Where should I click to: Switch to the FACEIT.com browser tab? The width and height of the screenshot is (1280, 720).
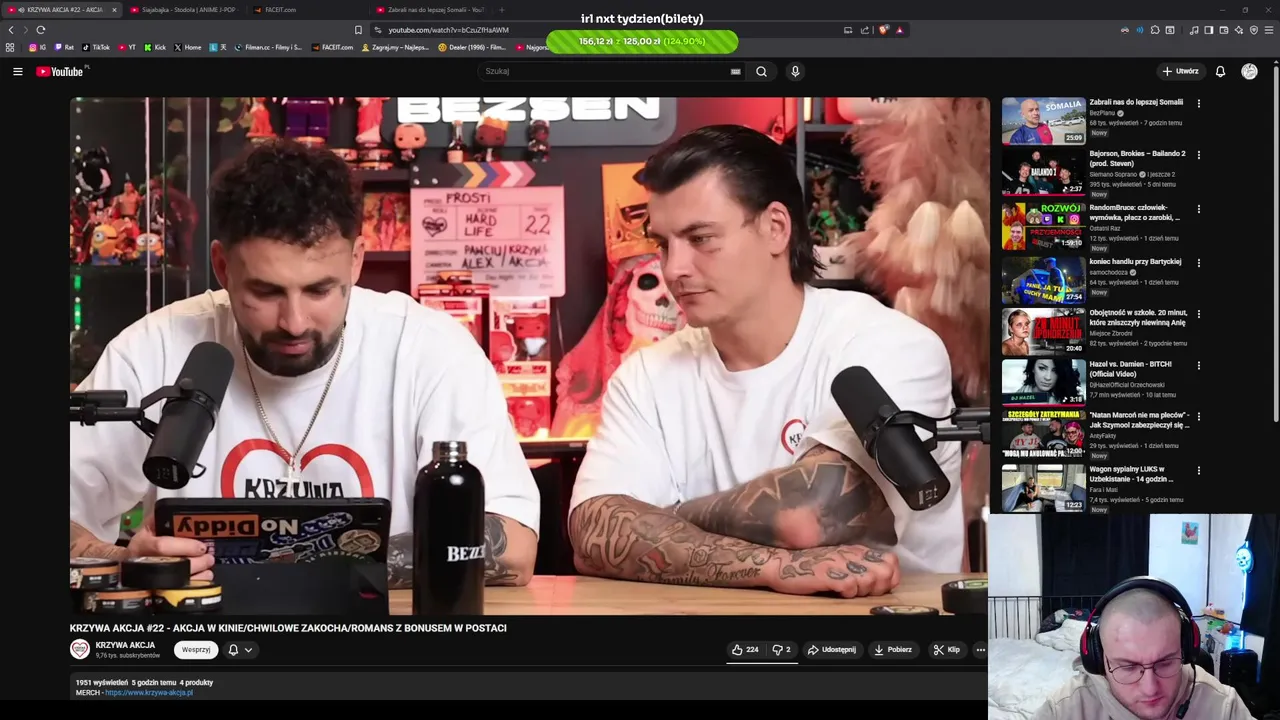click(280, 10)
